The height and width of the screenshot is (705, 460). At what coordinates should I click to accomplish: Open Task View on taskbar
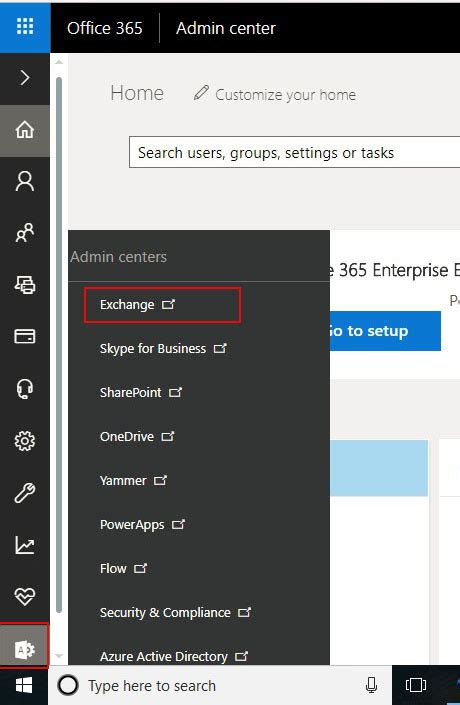[x=416, y=685]
